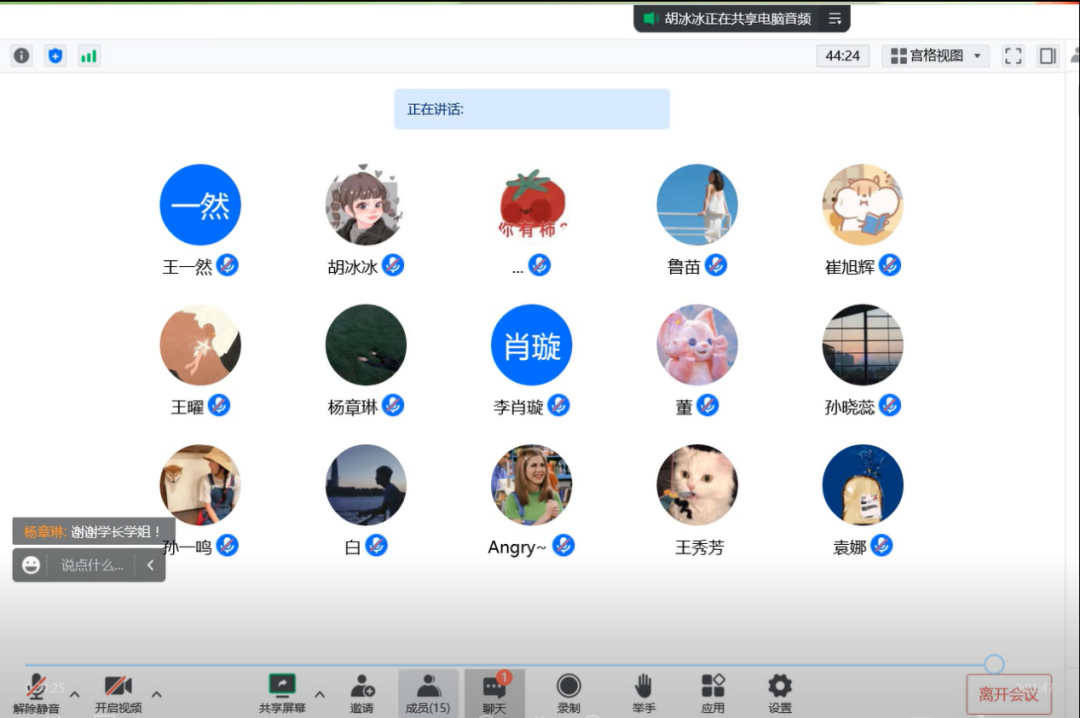Expand audio options arrow beside 解除静音
This screenshot has height=718, width=1080.
tap(74, 694)
